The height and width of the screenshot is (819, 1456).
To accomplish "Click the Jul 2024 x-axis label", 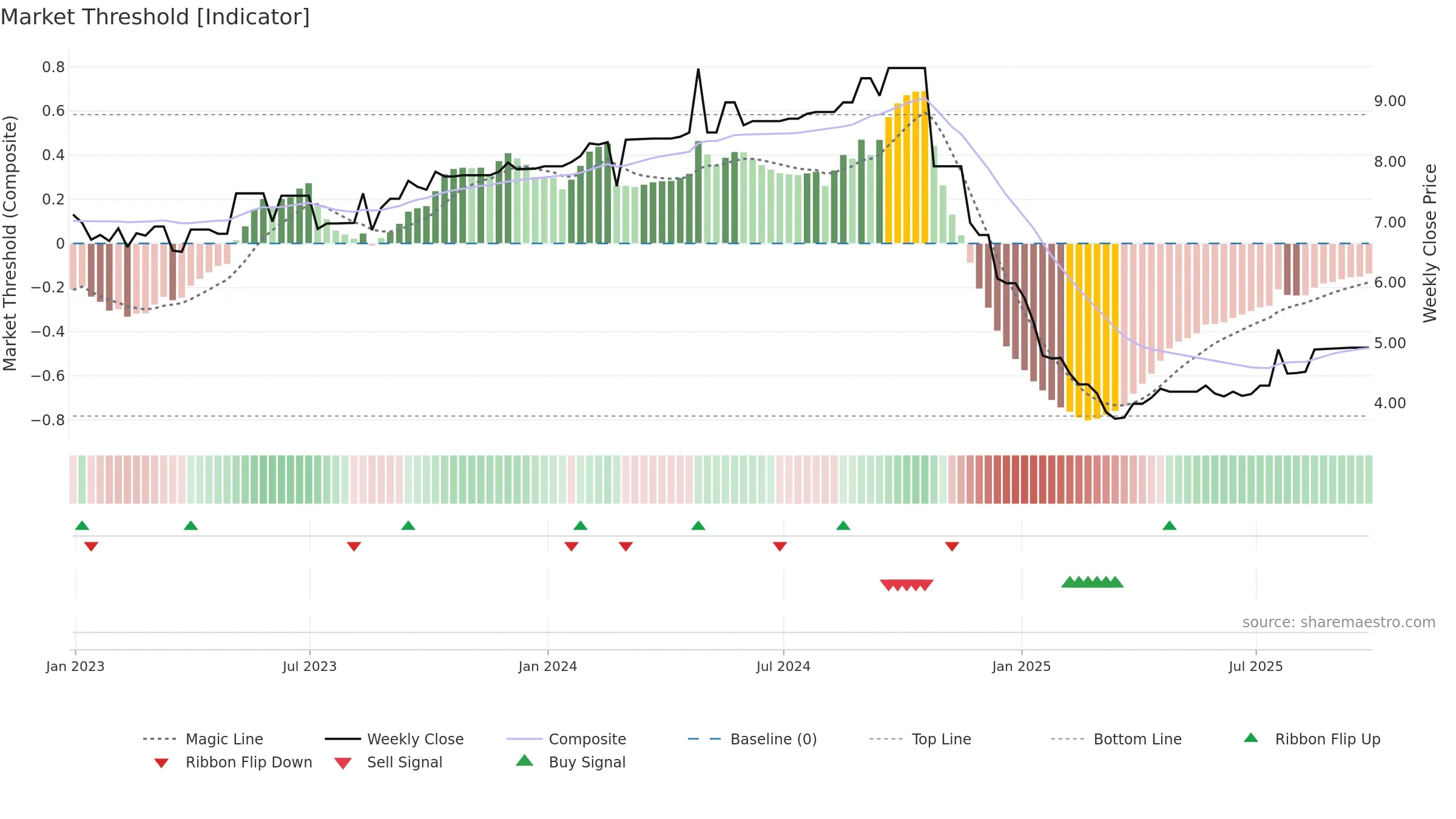I will pyautogui.click(x=783, y=666).
